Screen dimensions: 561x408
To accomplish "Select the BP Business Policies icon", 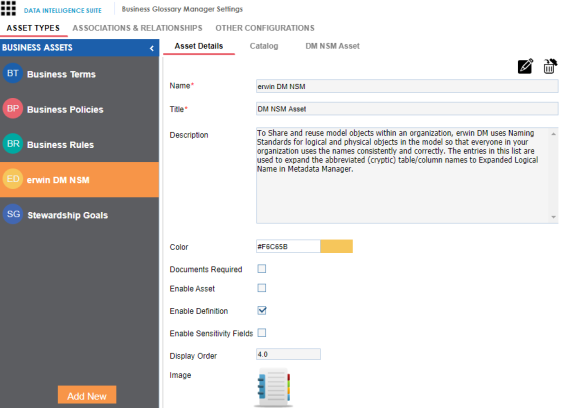I will click(13, 108).
